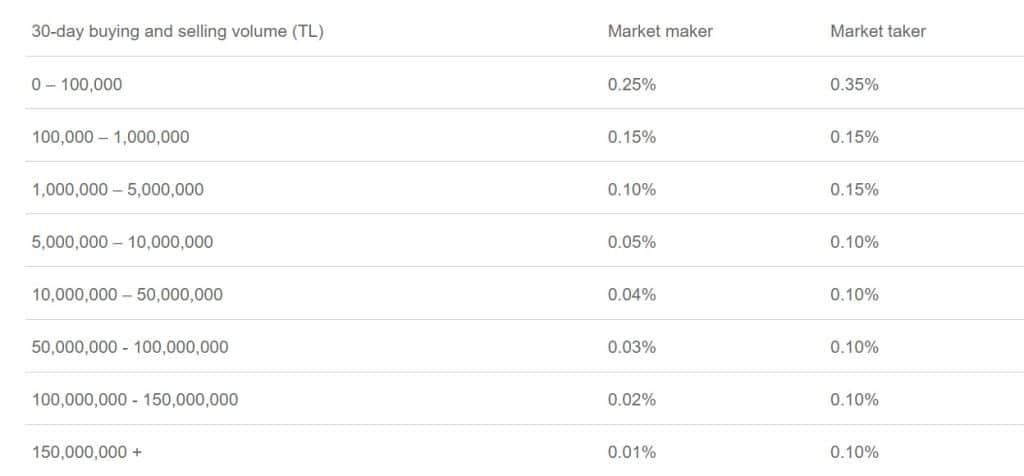Click the "1,000,000 – 5,000,000" volume cell
This screenshot has height=476, width=1024.
tap(117, 189)
